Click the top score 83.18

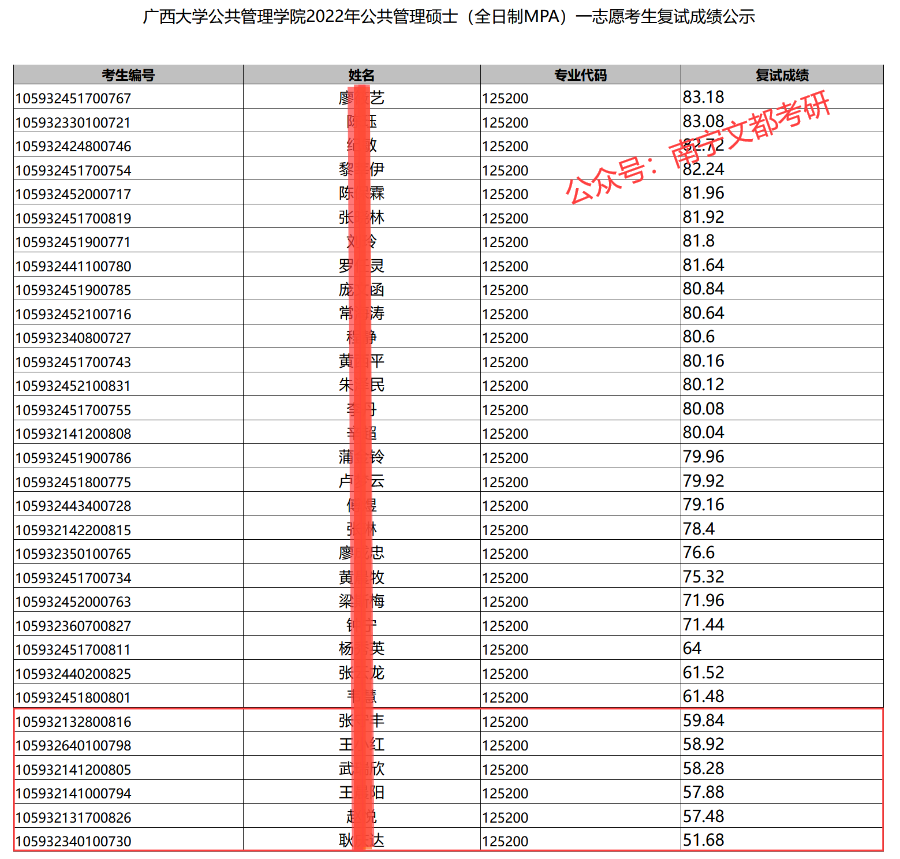(700, 98)
